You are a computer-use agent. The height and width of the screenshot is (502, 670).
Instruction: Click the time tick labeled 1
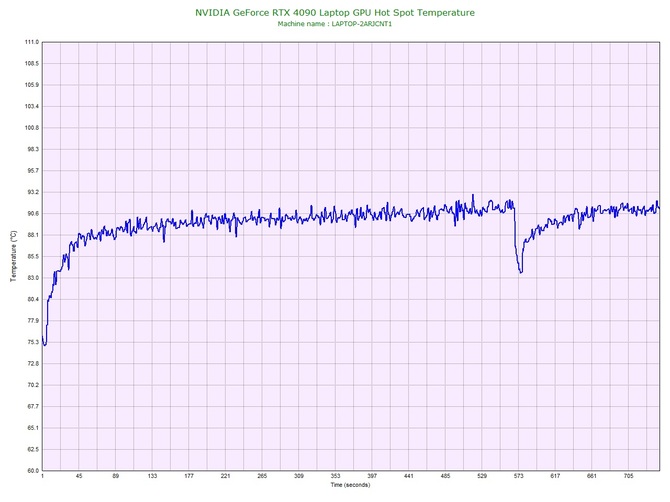click(x=42, y=476)
